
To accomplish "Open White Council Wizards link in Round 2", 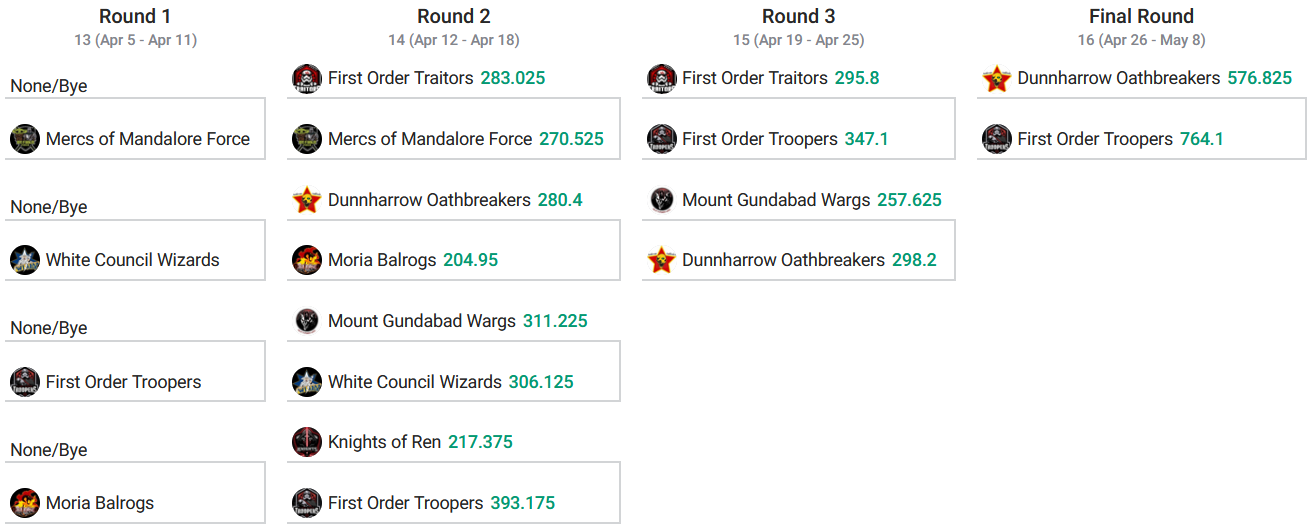I will pos(414,382).
